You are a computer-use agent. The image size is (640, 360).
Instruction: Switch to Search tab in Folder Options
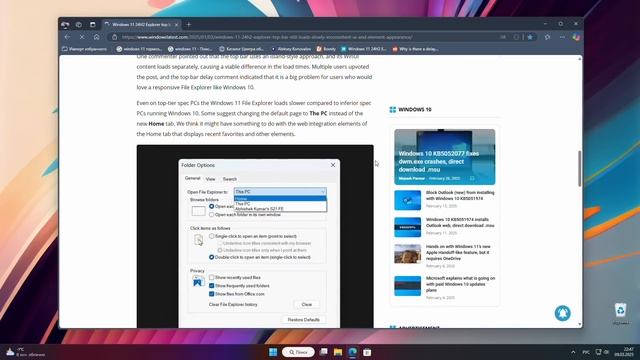point(229,179)
